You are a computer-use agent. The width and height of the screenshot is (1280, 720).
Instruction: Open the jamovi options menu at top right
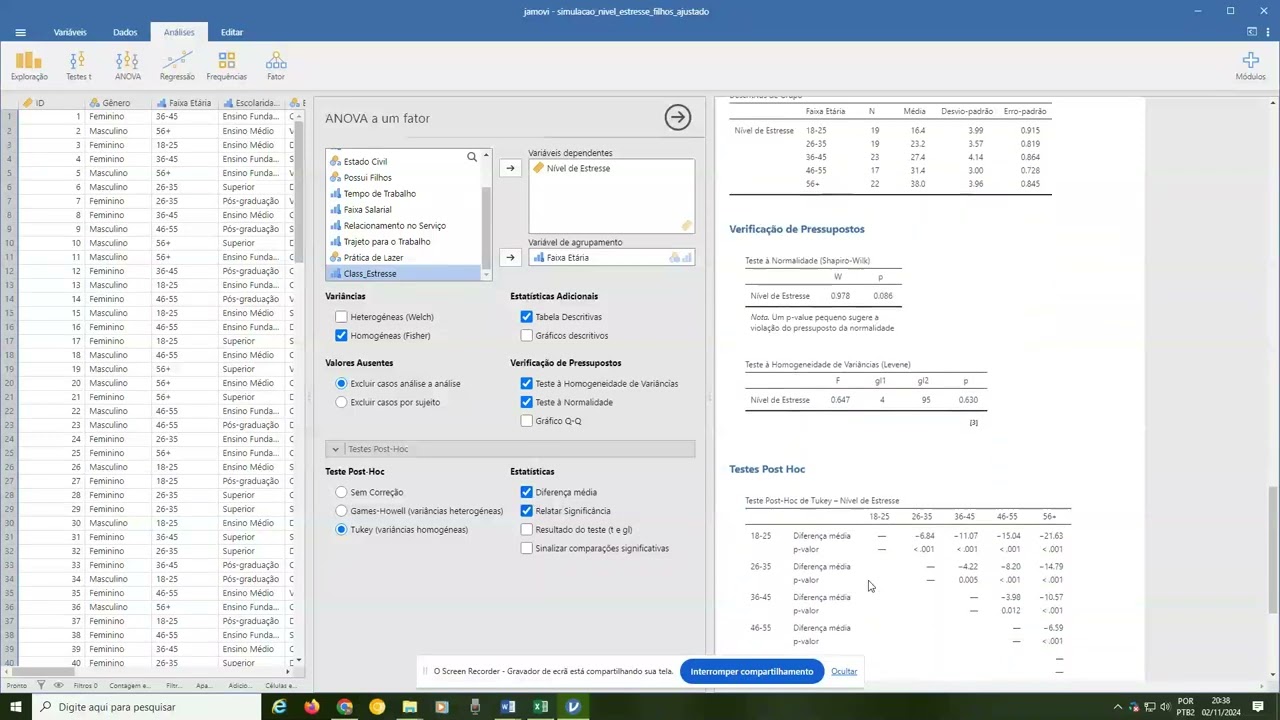coord(1270,32)
